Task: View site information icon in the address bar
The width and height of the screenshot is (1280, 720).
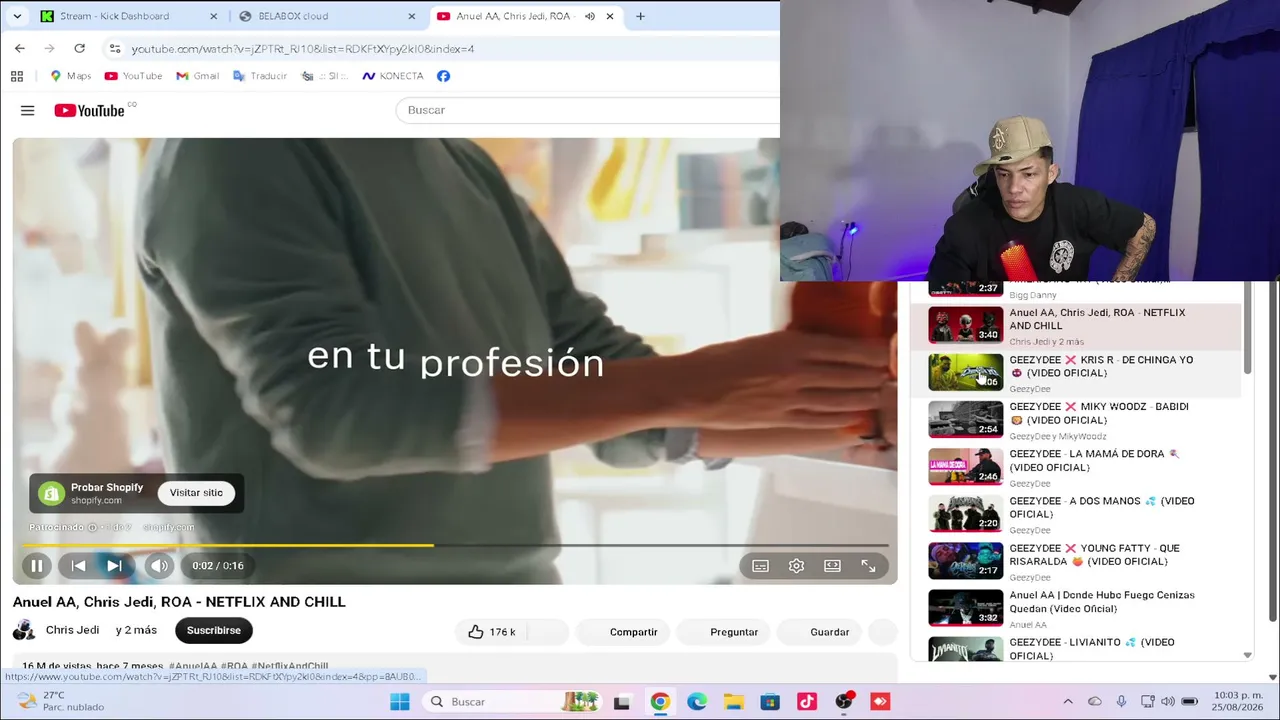Action: (x=115, y=48)
